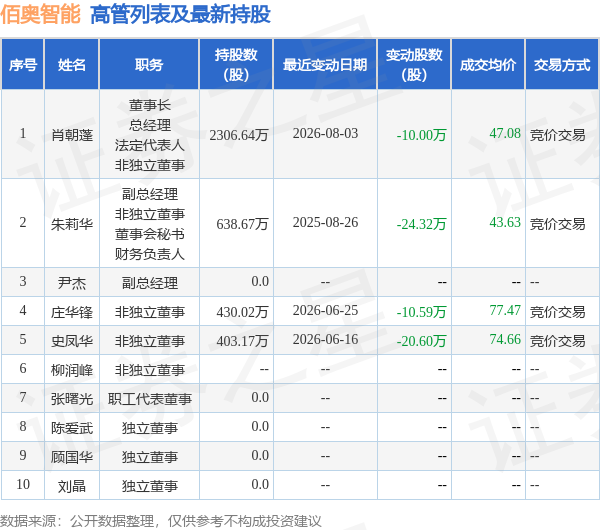Viewport: 600px width, 530px height.
Task: Click the 638.67万 holdings value
Action: click(x=242, y=224)
